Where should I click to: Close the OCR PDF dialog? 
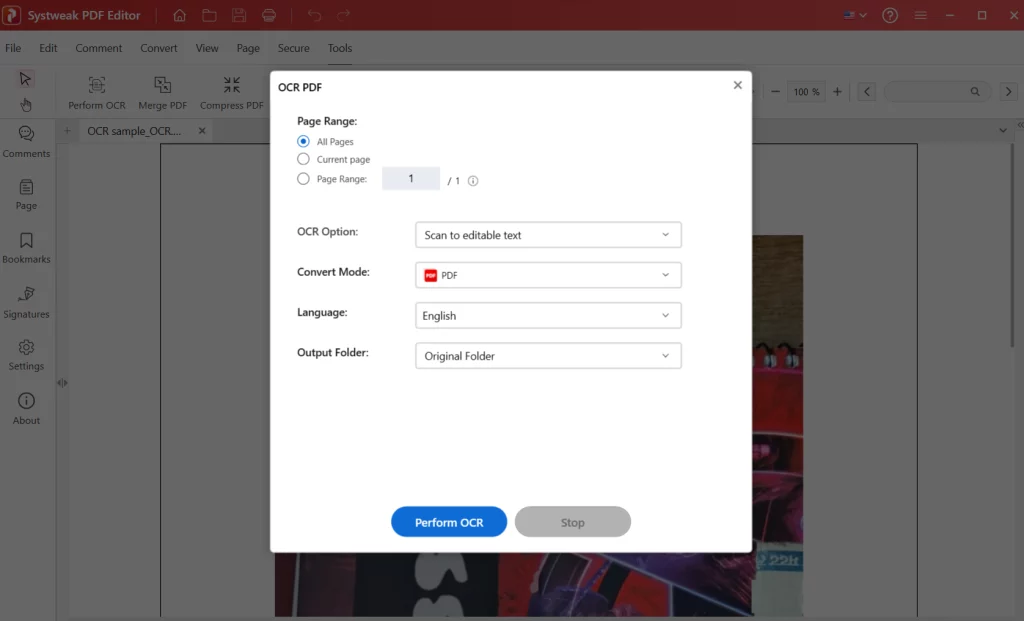point(737,85)
